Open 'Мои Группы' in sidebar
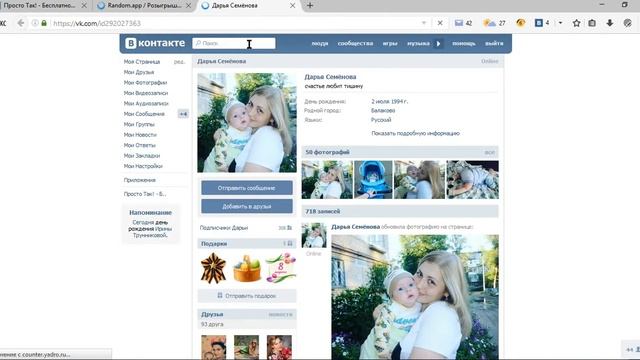This screenshot has width=640, height=360. (x=139, y=124)
